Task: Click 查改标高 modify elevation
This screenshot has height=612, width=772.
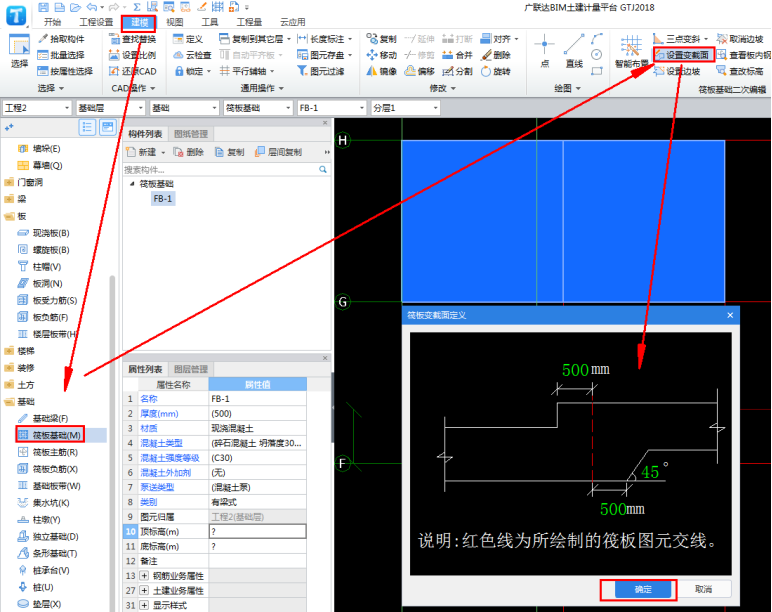Action: 740,71
